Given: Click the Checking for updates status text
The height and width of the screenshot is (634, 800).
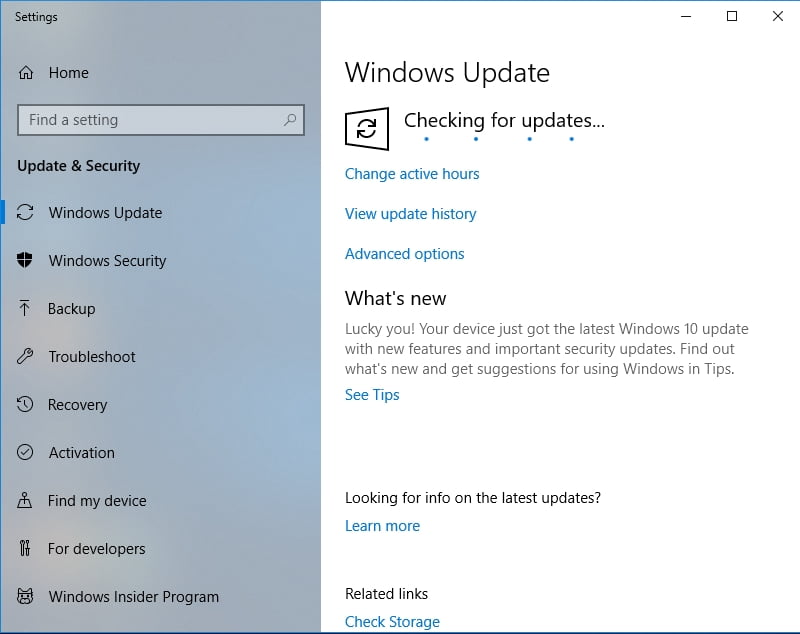Looking at the screenshot, I should [504, 120].
